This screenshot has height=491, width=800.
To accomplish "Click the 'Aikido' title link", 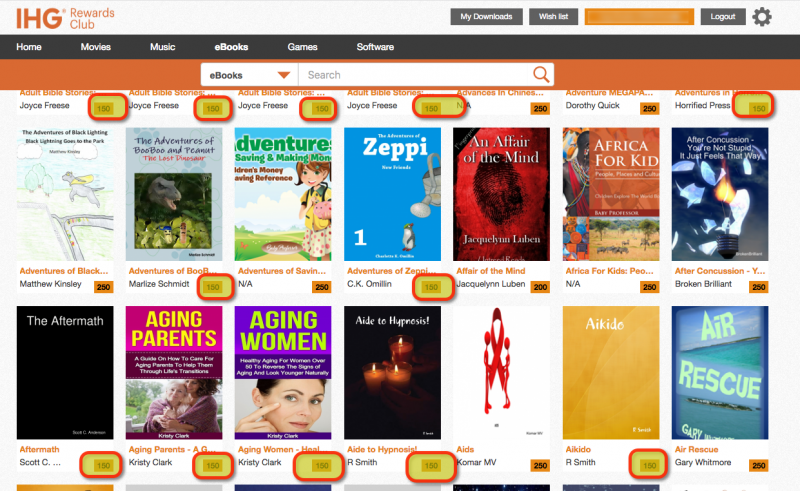I will [578, 450].
